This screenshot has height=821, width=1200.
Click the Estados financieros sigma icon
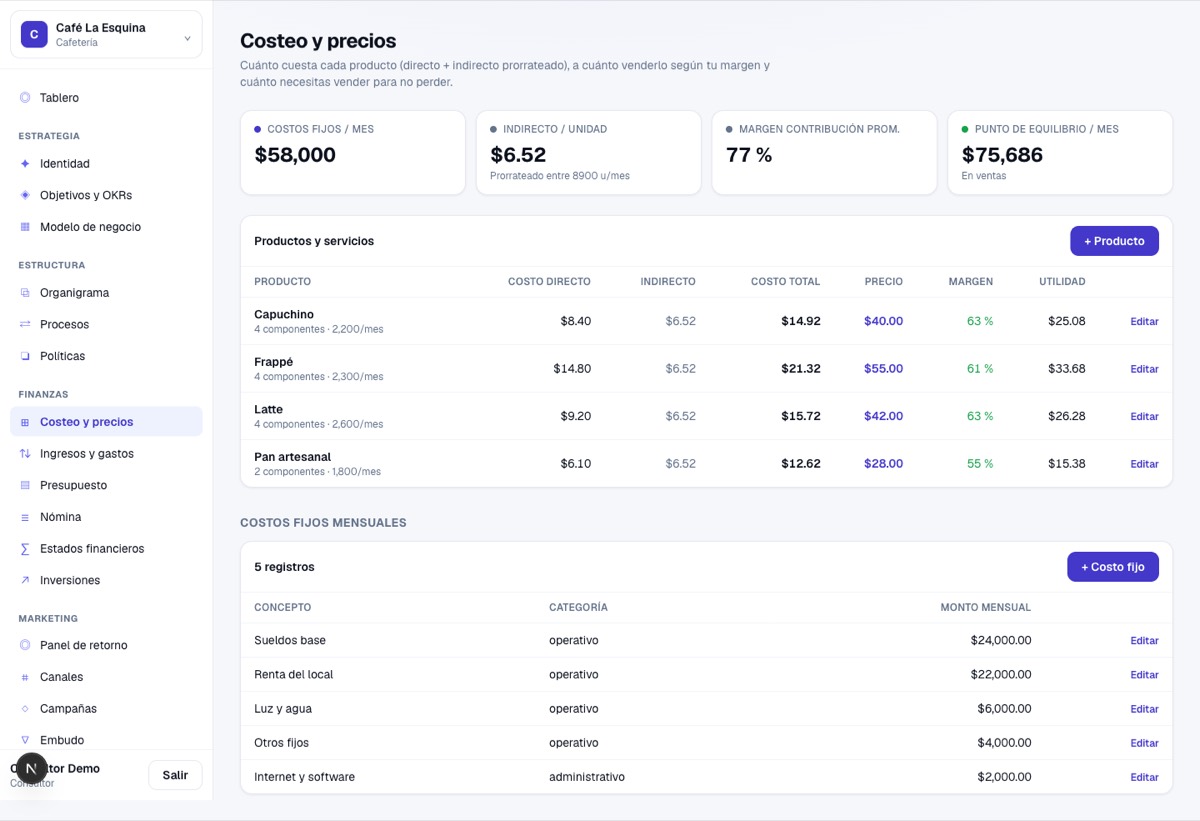point(25,549)
